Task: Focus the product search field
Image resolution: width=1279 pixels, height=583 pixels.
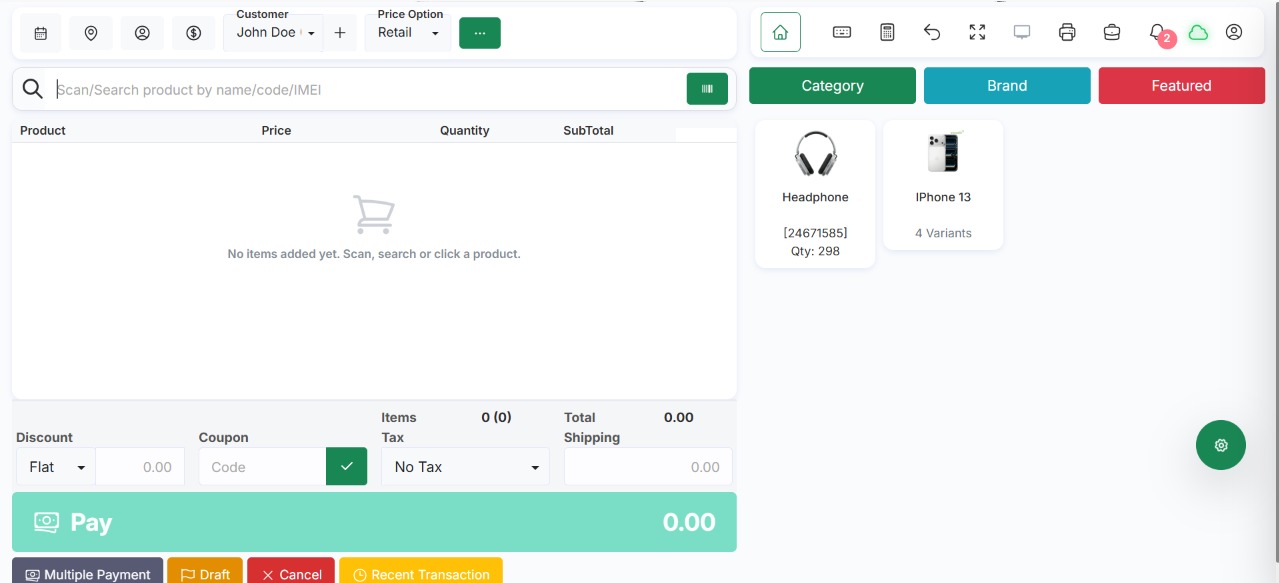Action: tap(367, 90)
